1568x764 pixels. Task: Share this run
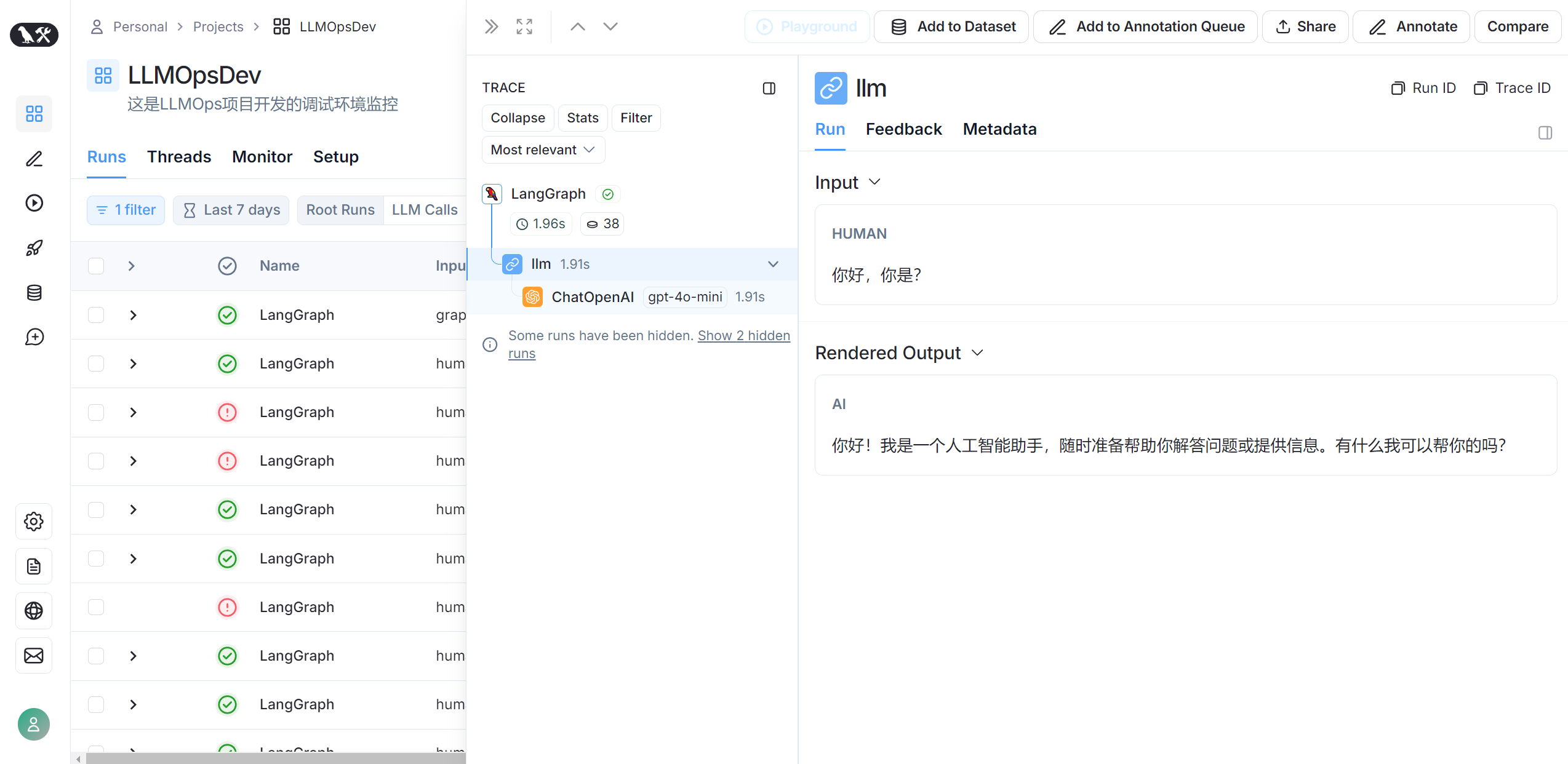tap(1305, 26)
